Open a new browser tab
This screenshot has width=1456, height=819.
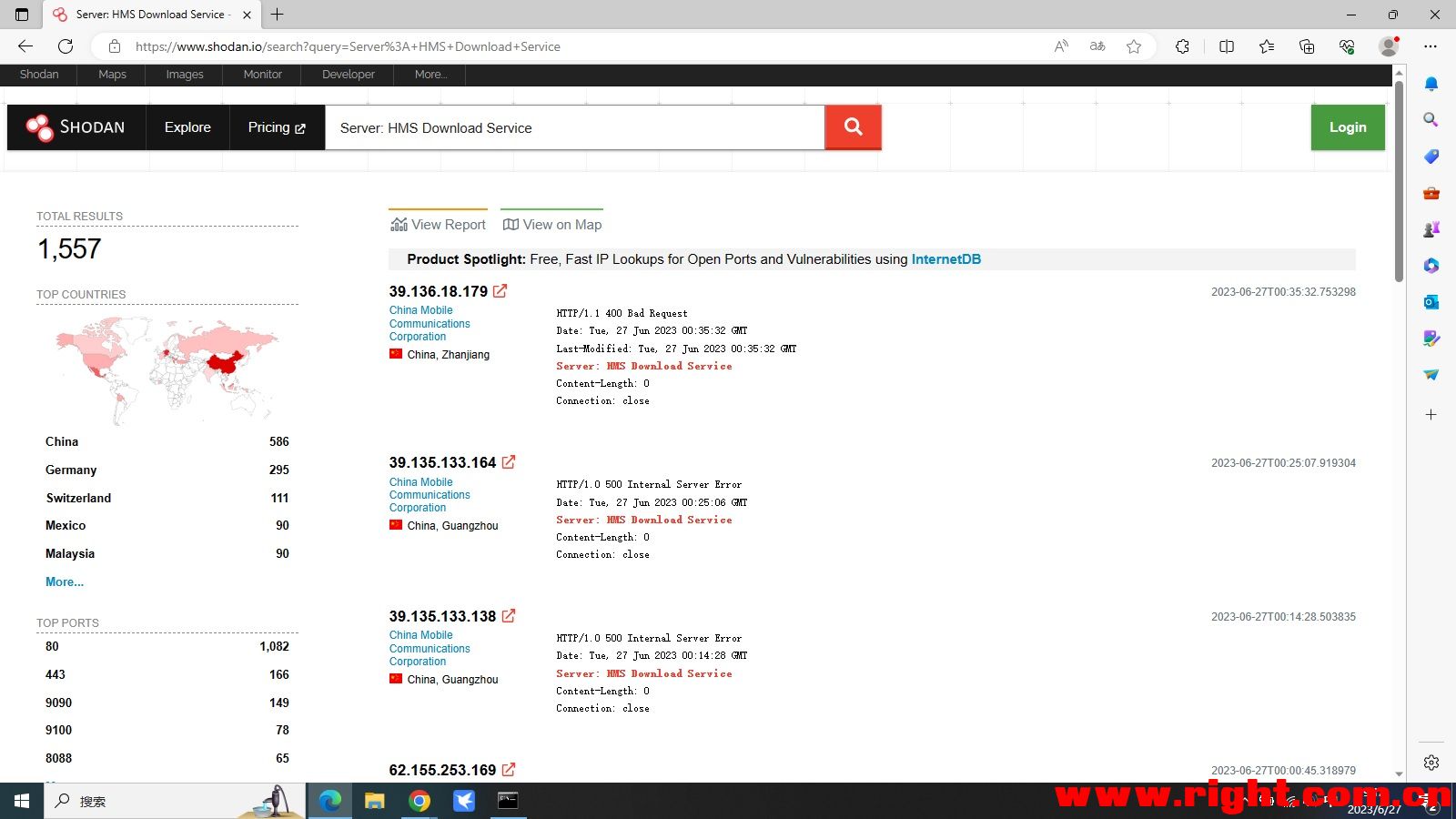[x=278, y=15]
